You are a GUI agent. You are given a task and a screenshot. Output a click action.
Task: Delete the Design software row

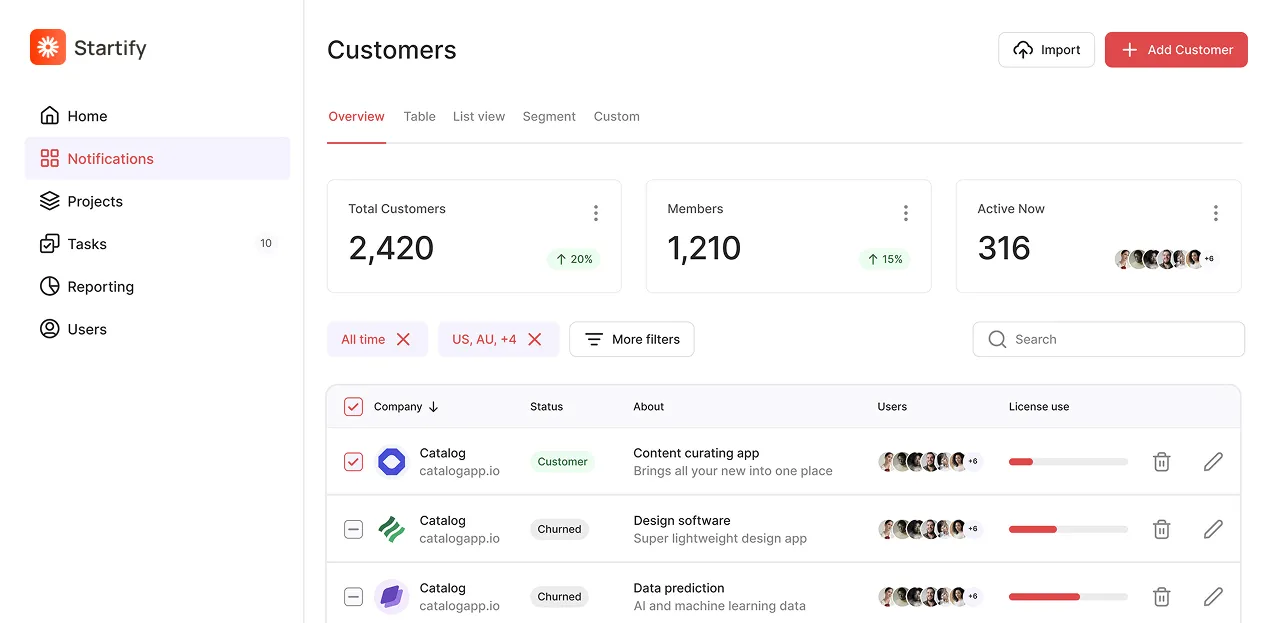[x=1162, y=529]
